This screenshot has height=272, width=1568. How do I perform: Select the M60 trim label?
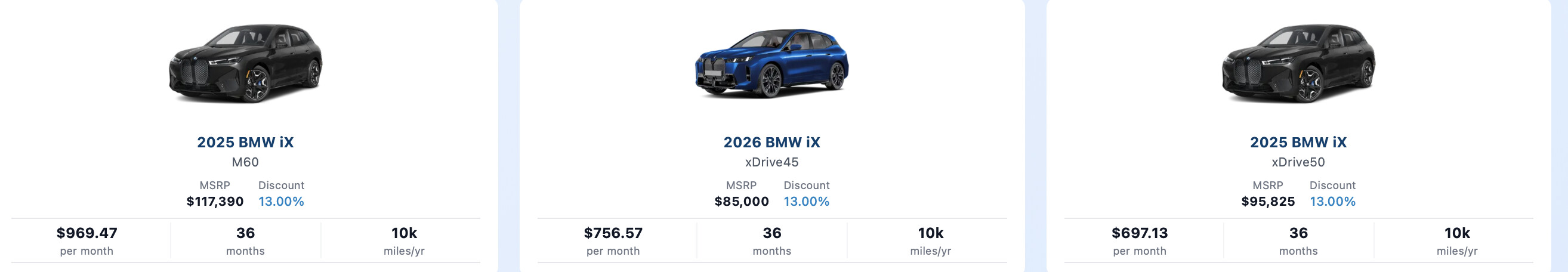pos(245,162)
